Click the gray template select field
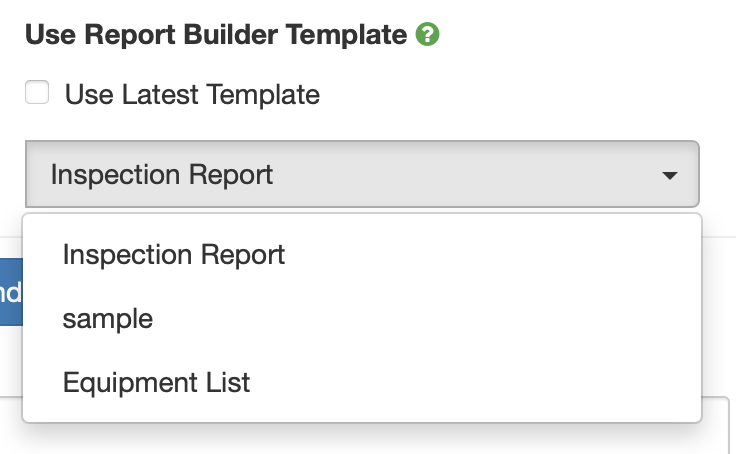The image size is (736, 454). [362, 174]
